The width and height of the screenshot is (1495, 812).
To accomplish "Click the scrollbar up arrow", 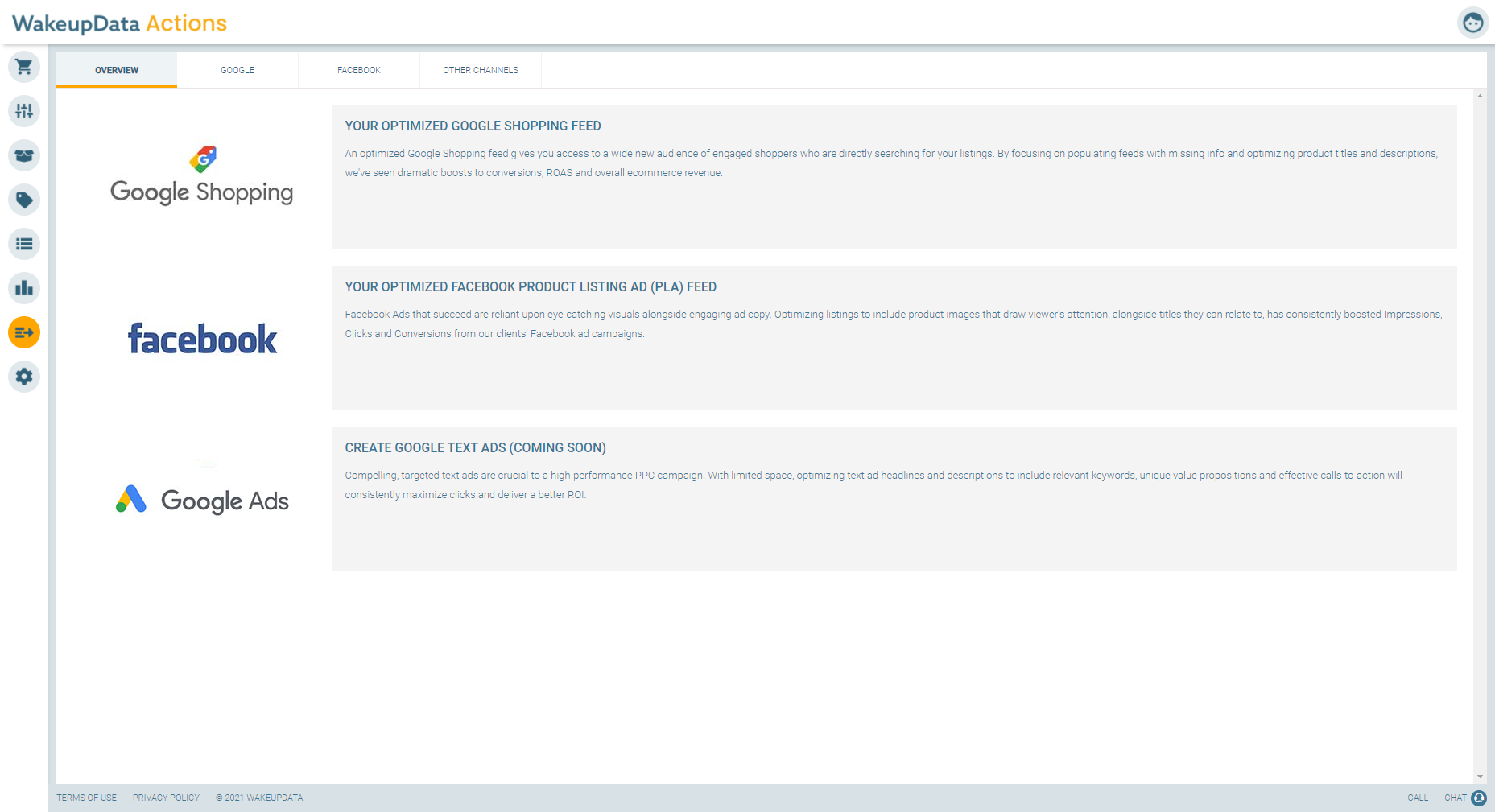I will tap(1480, 96).
